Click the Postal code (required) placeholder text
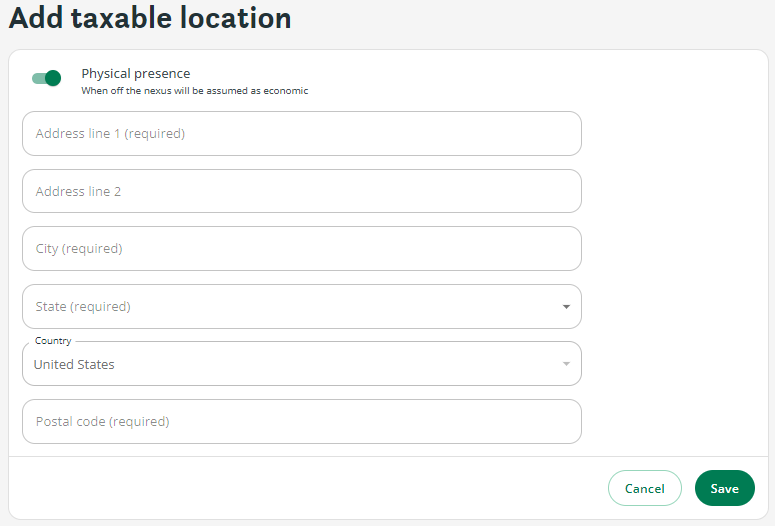 pyautogui.click(x=103, y=422)
